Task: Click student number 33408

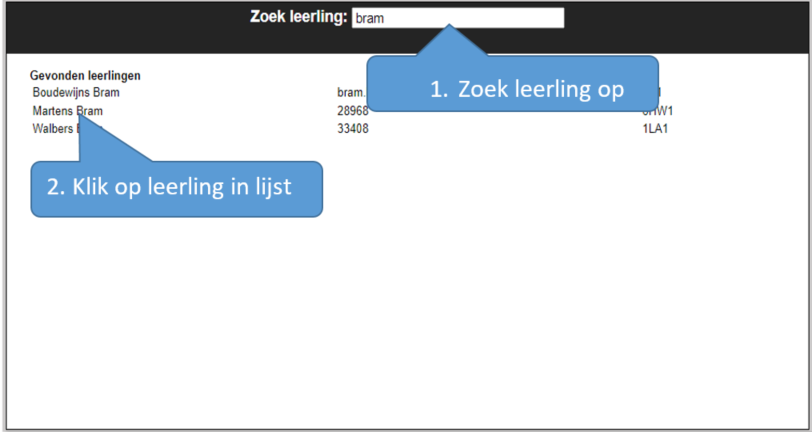Action: (x=353, y=129)
